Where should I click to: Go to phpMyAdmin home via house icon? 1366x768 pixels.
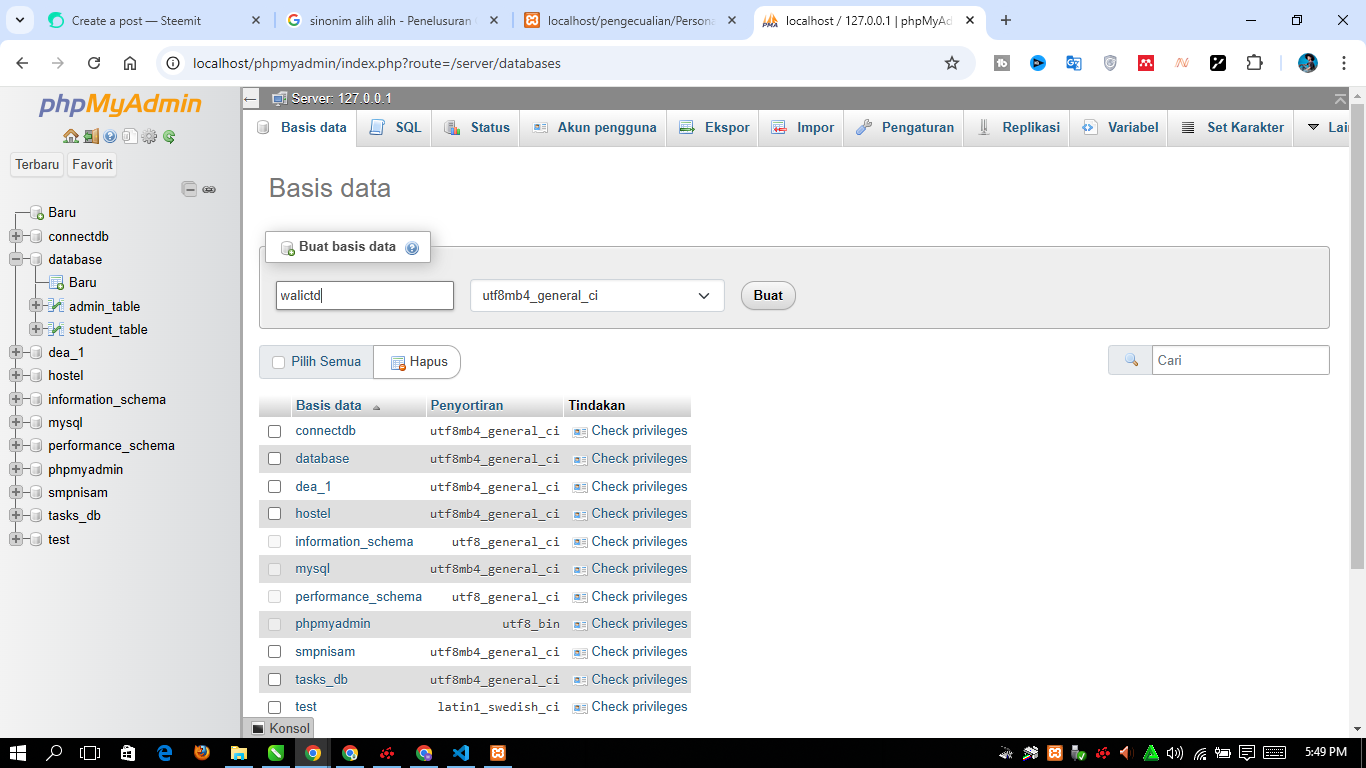coord(70,137)
